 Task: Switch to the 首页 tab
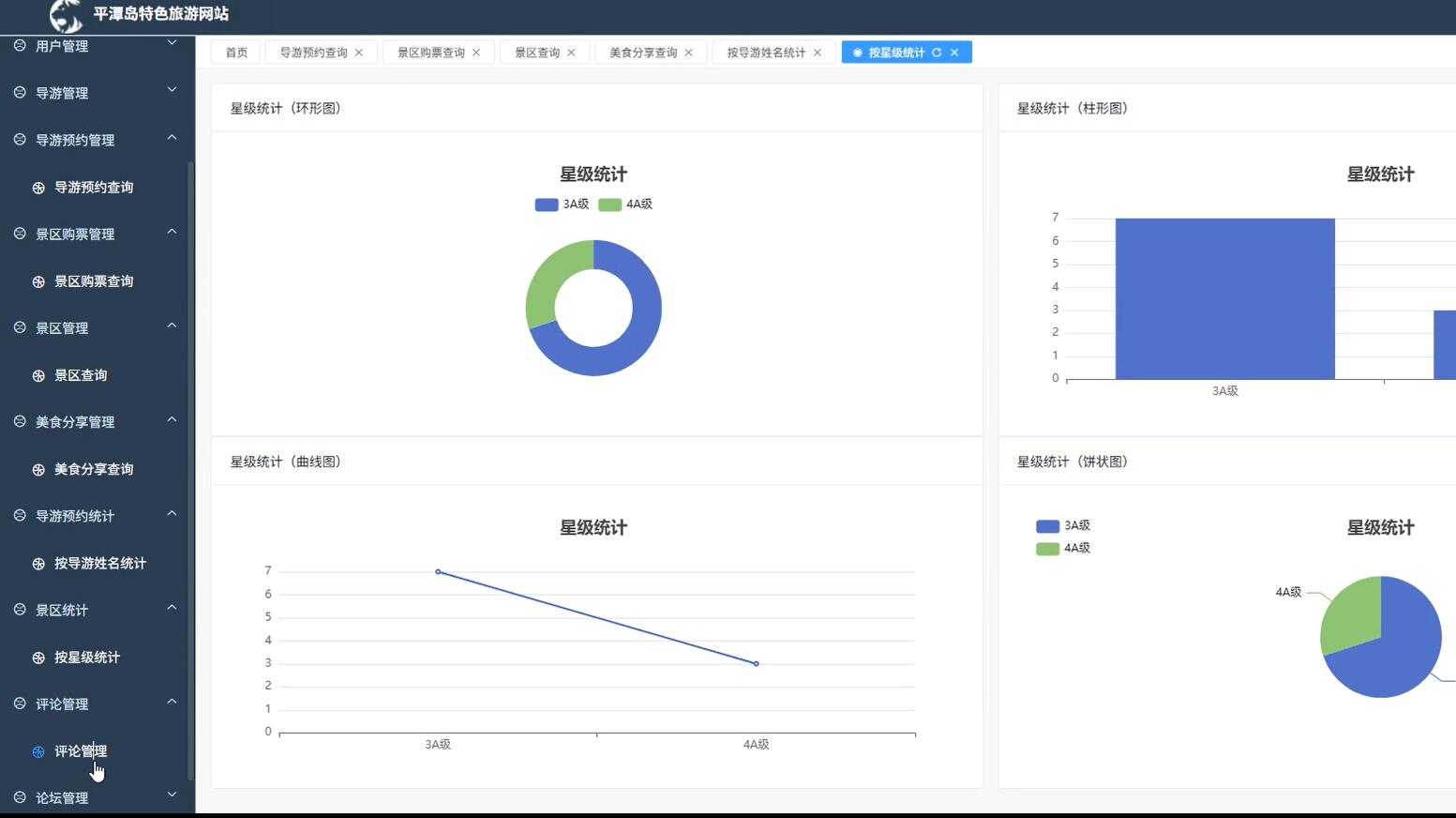click(x=236, y=53)
